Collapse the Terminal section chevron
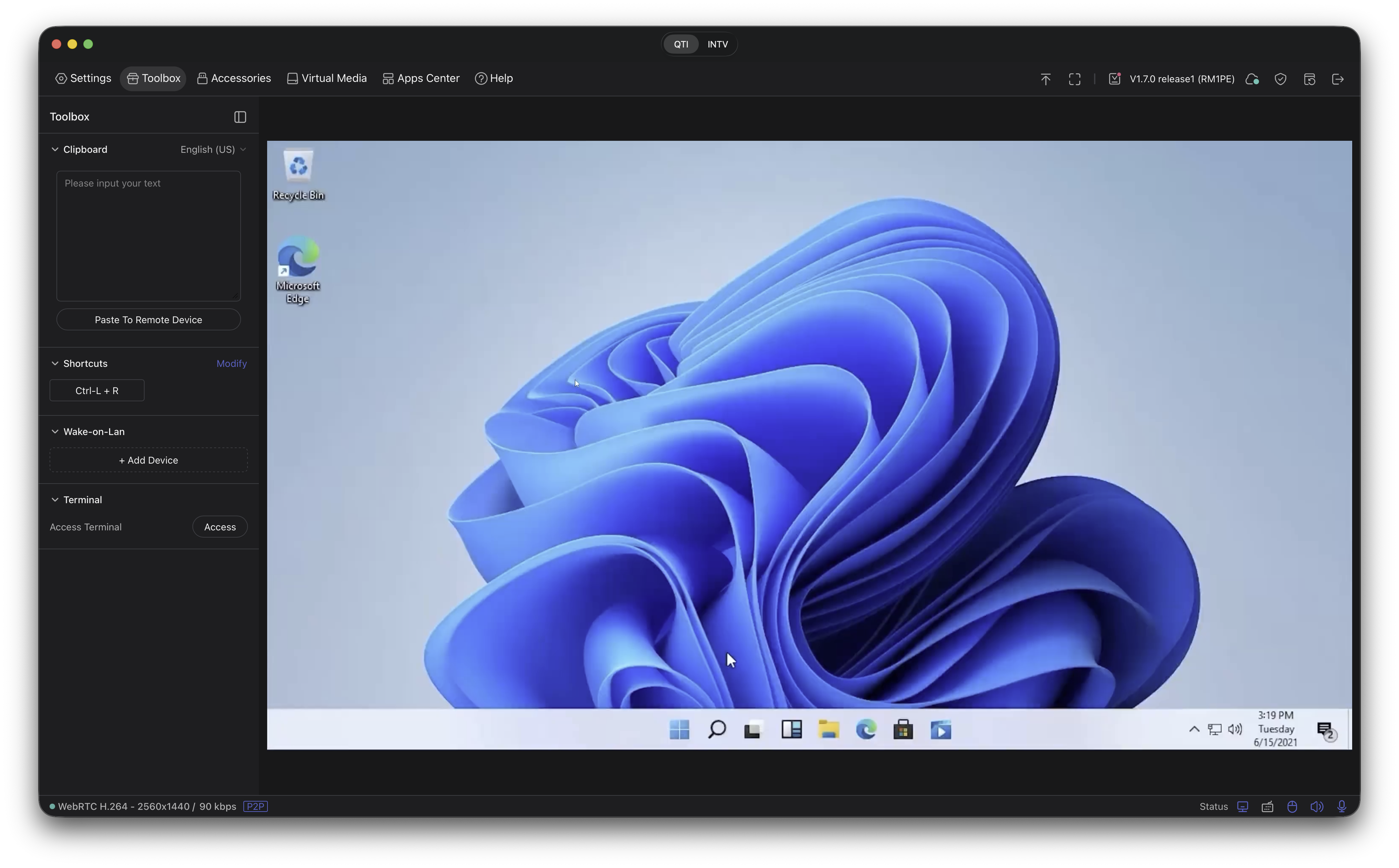1399x868 pixels. [x=55, y=499]
